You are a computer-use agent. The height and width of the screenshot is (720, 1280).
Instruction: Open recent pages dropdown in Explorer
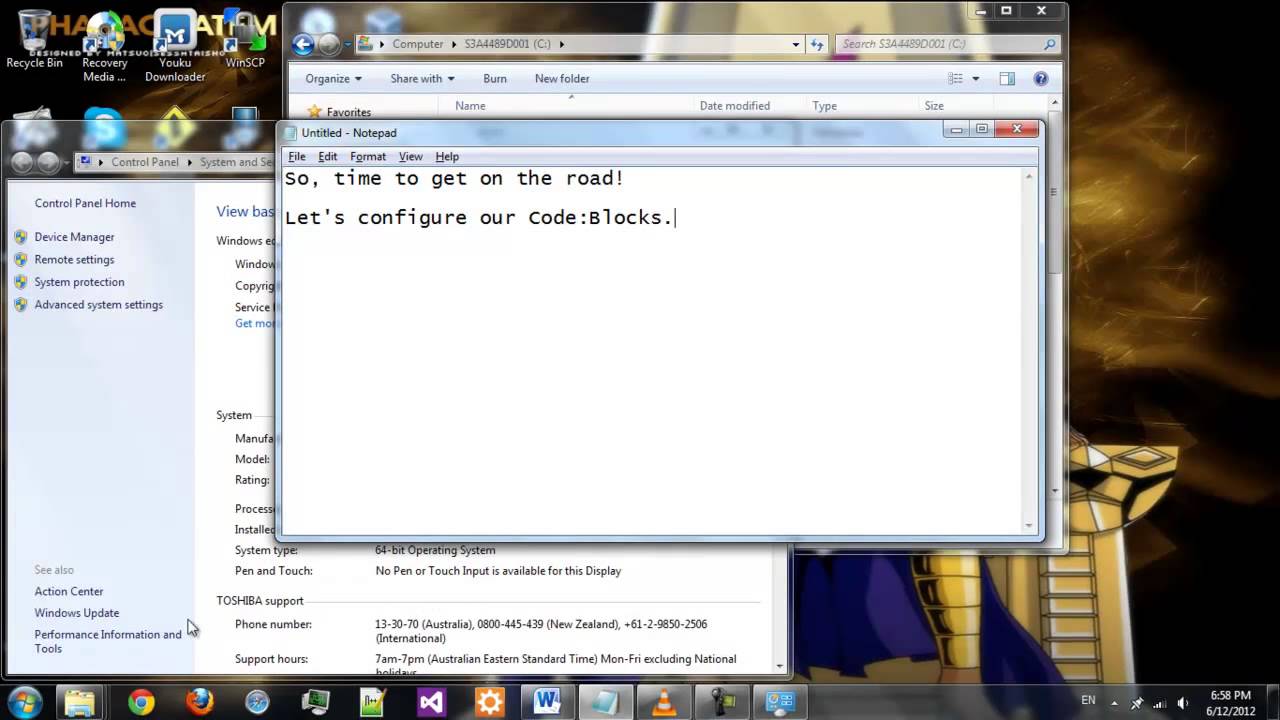346,45
